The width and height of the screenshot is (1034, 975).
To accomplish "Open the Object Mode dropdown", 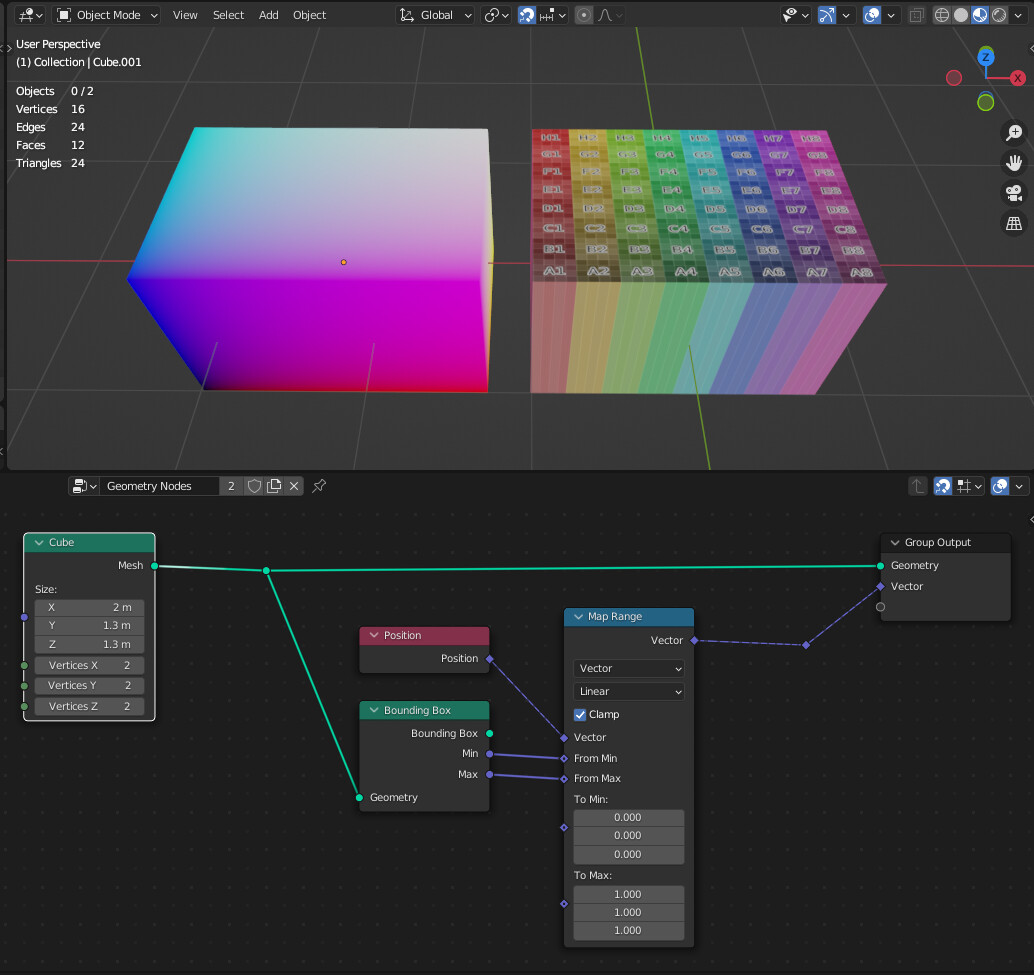I will tap(106, 14).
